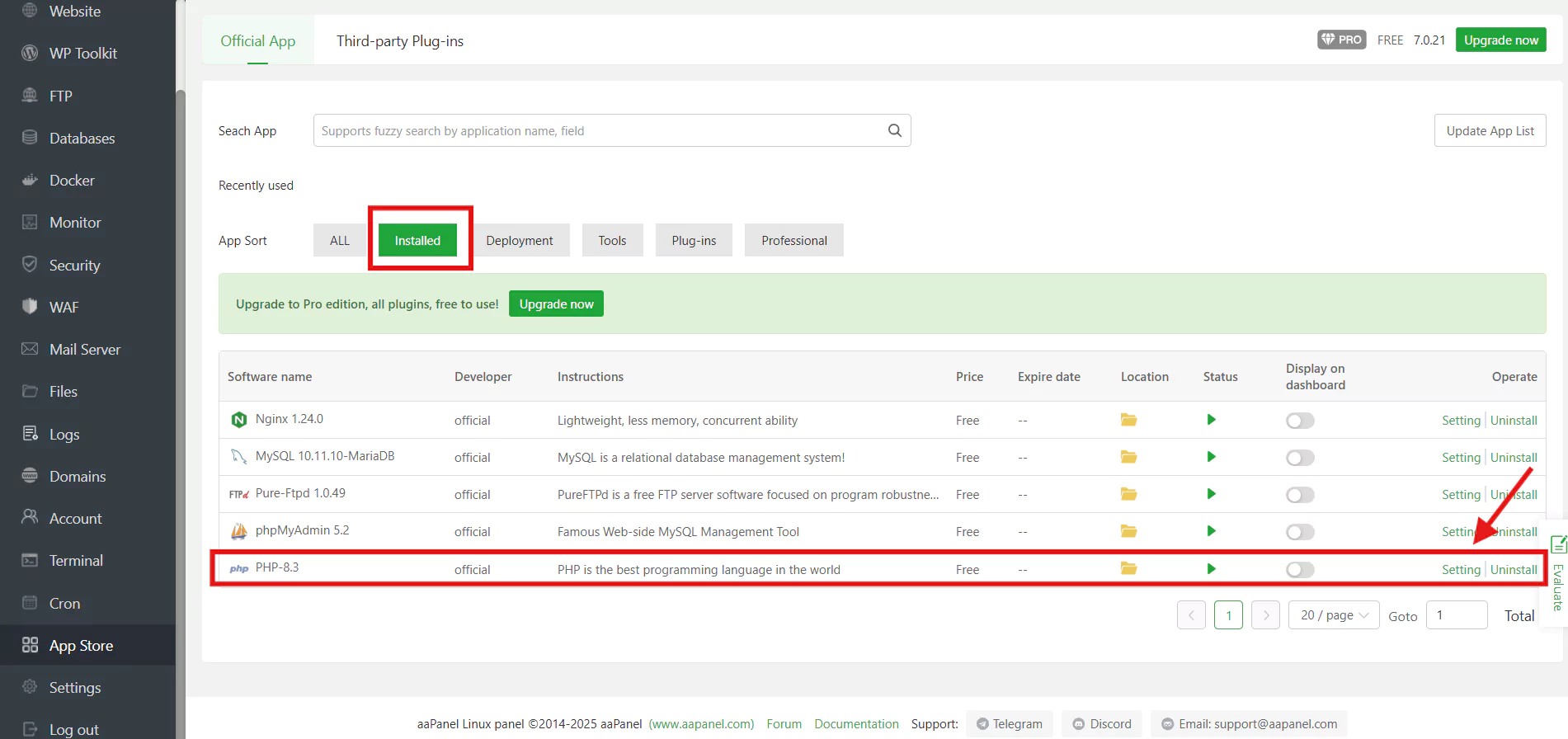Click the Log out icon
1568x739 pixels.
click(30, 729)
